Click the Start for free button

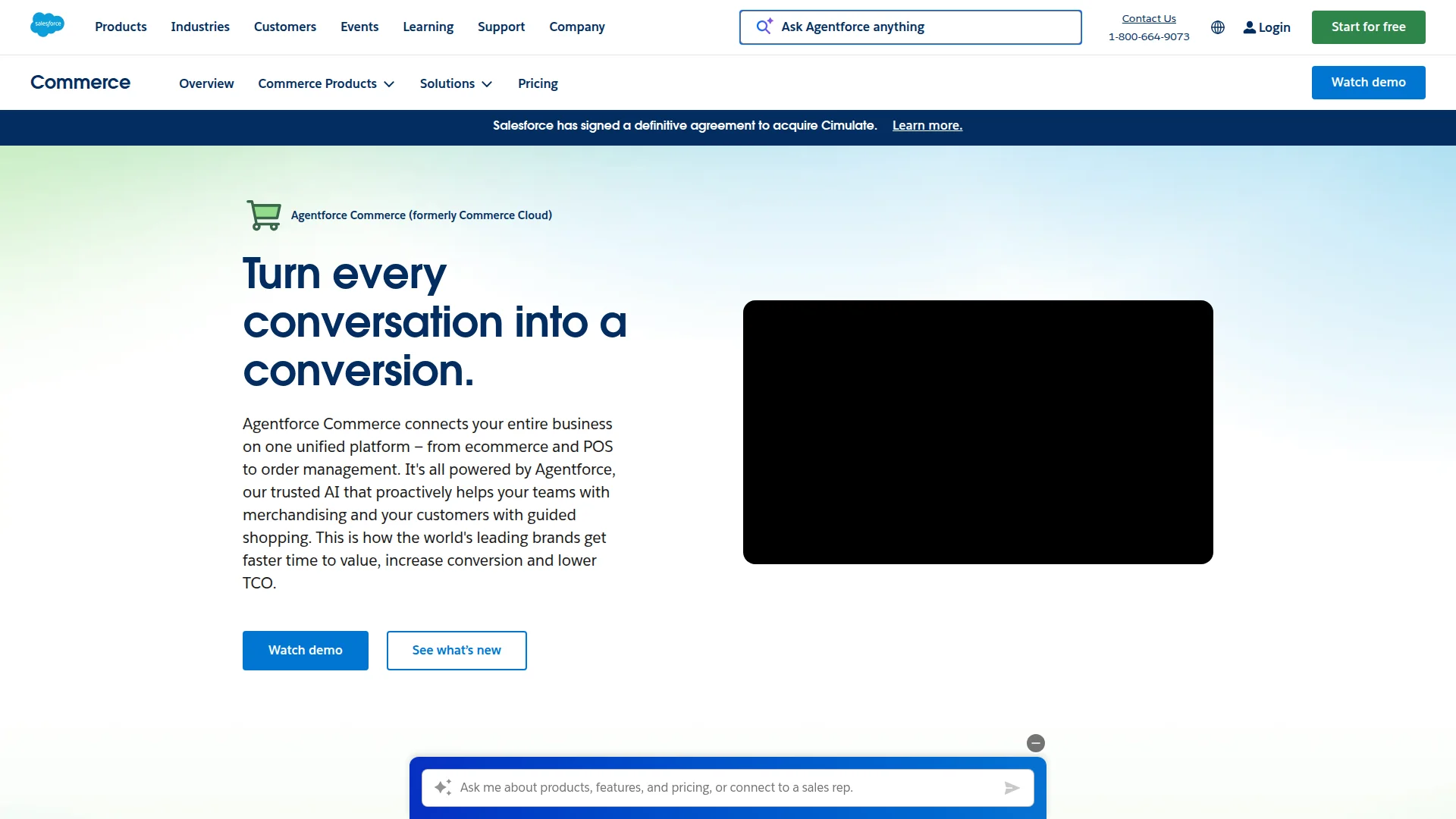(1368, 27)
